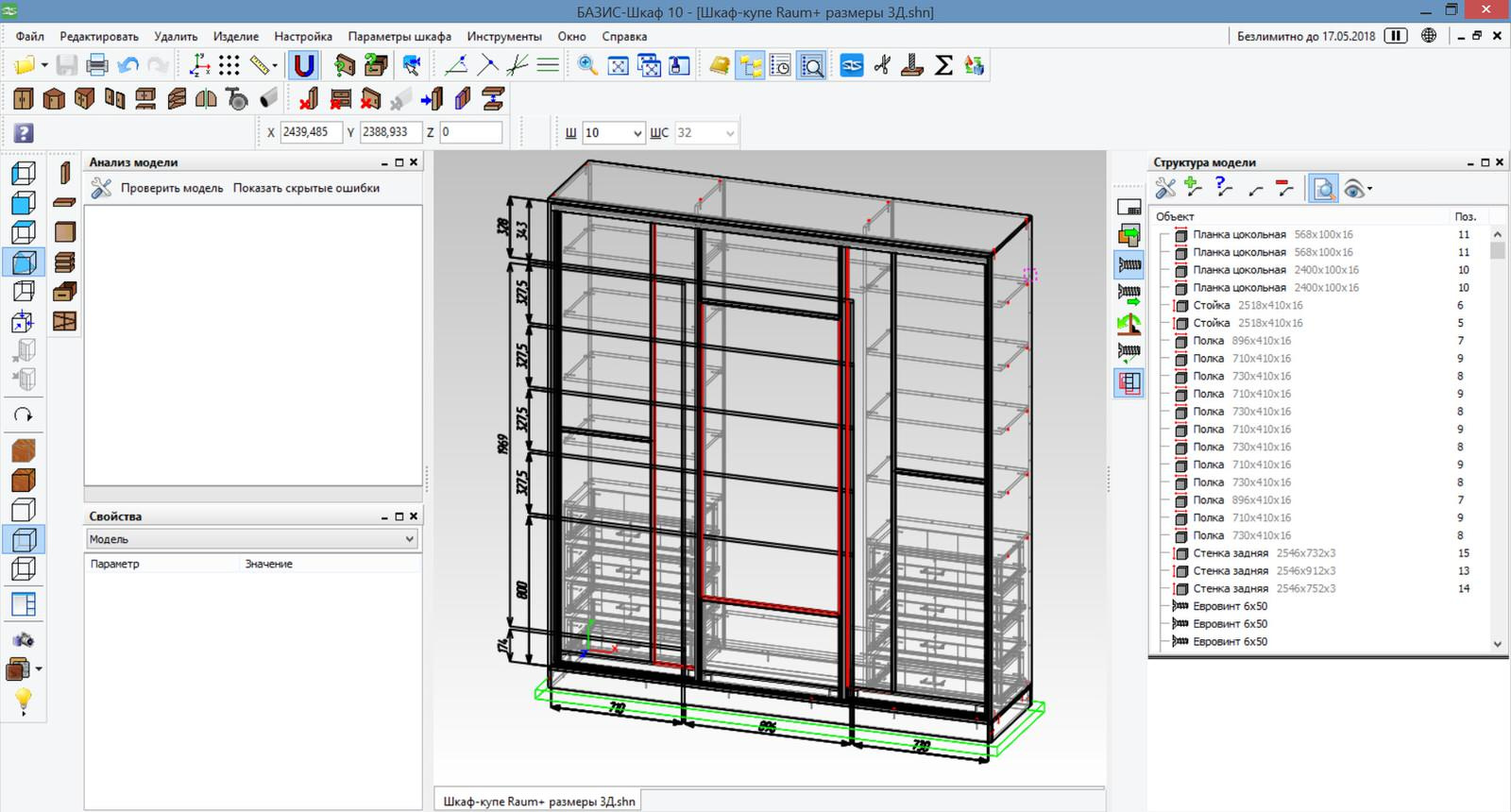The width and height of the screenshot is (1511, 812).
Task: Open the Инструменты menu
Action: pyautogui.click(x=504, y=37)
